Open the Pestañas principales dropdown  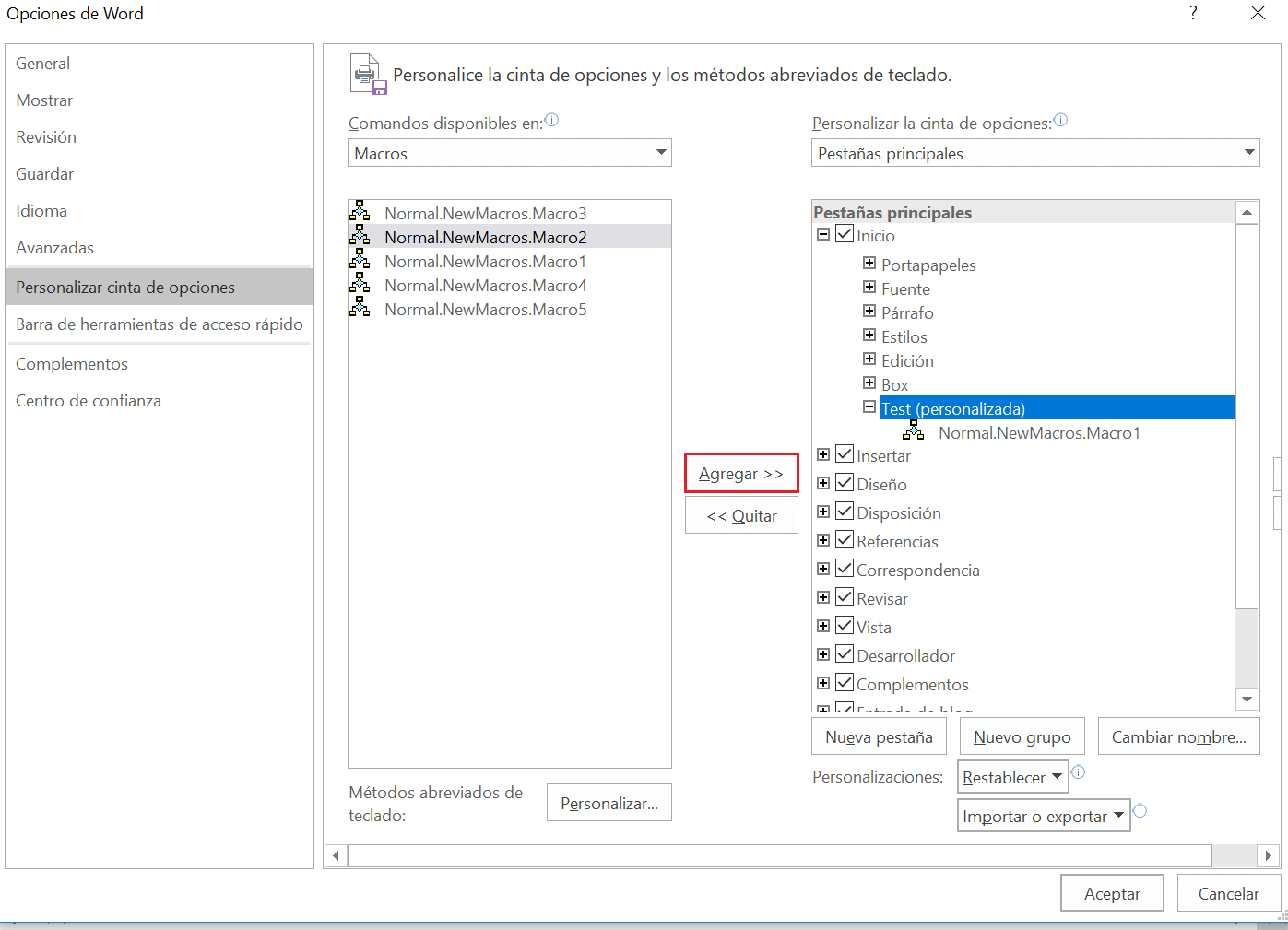coord(1035,153)
